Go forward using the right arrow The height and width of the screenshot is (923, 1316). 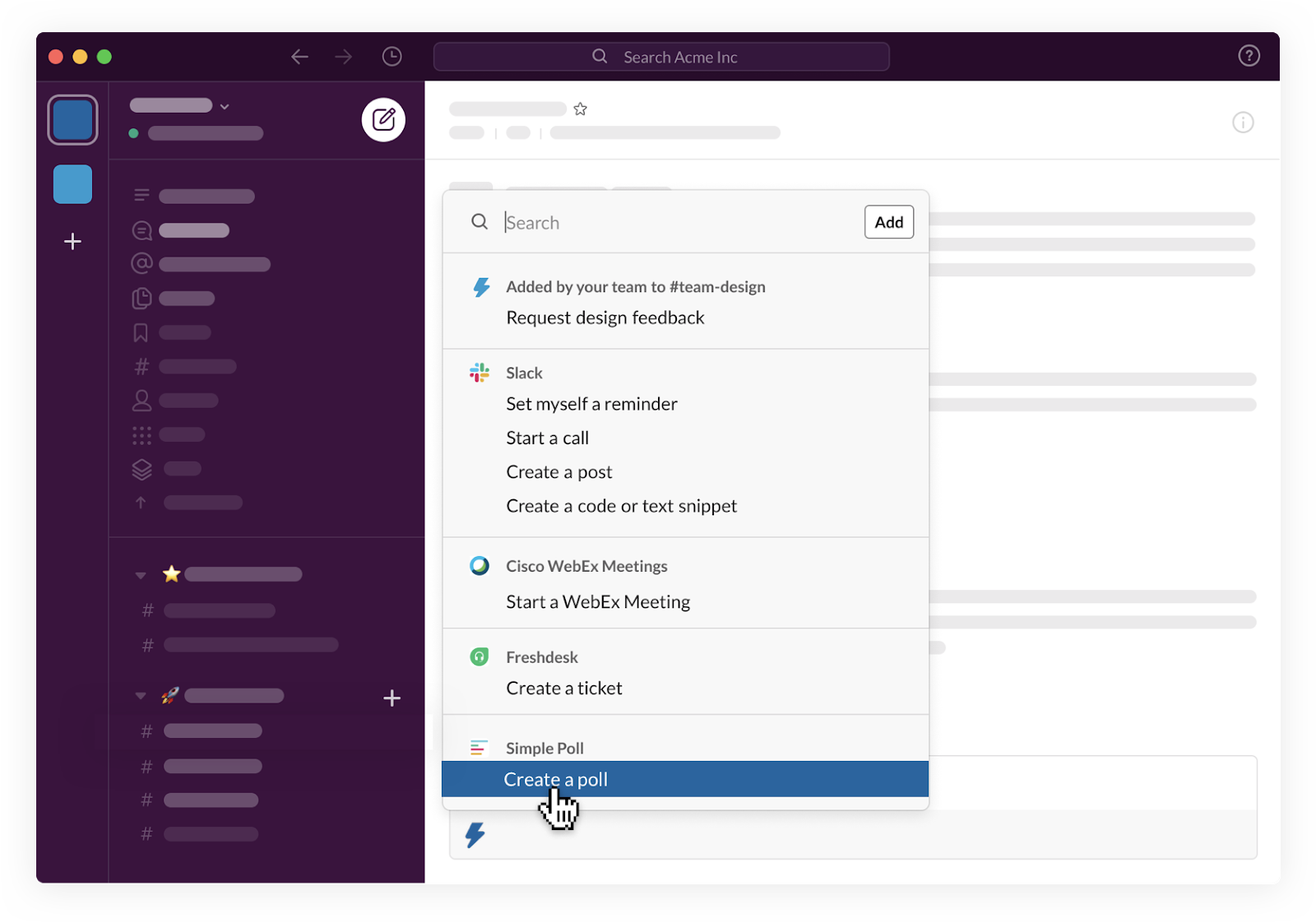[x=344, y=57]
